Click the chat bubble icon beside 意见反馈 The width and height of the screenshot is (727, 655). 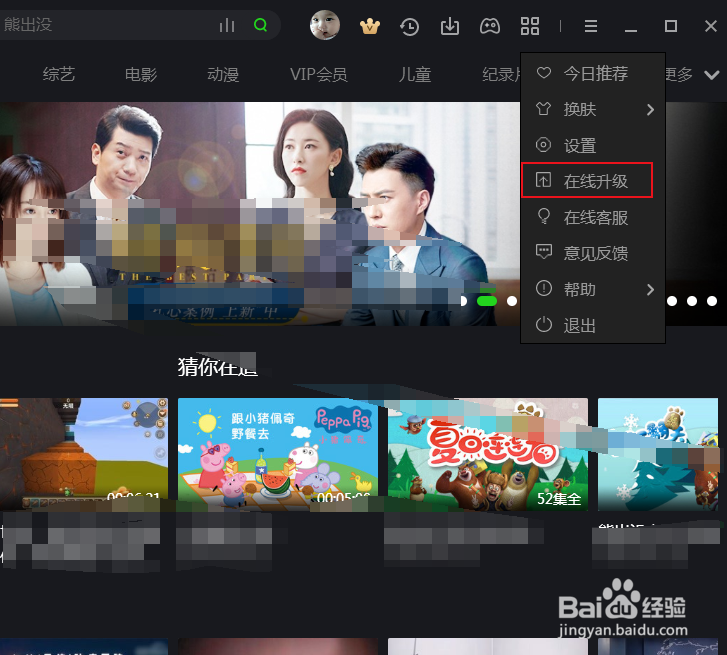[x=543, y=252]
